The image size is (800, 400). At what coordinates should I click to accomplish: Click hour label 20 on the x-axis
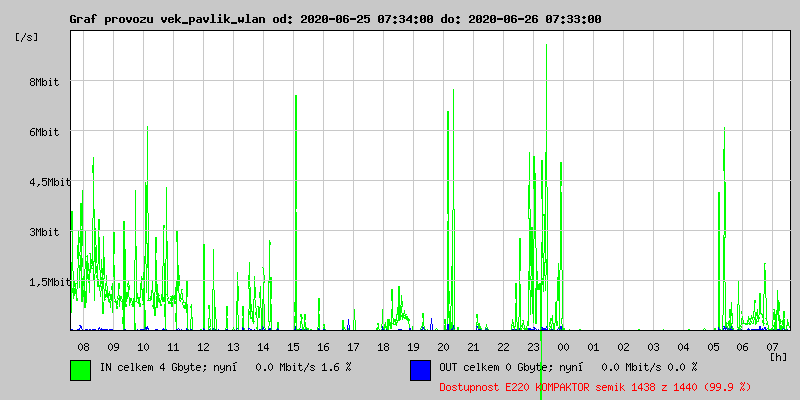(443, 347)
